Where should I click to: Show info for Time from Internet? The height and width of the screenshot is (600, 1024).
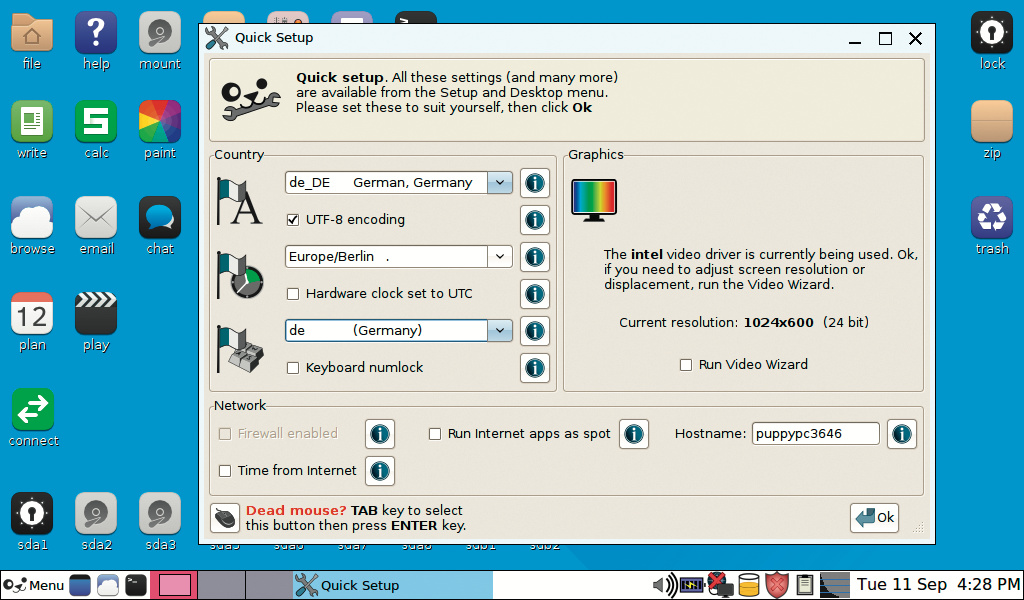379,471
